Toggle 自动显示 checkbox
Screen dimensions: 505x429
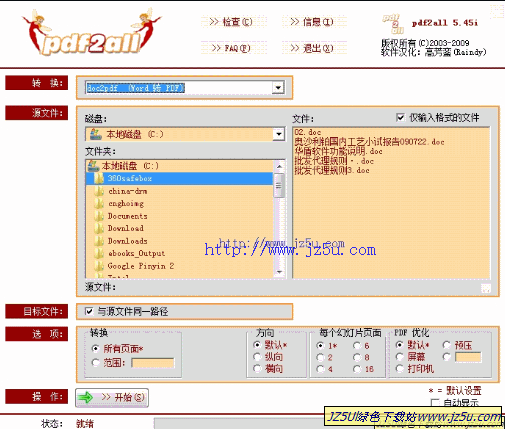click(x=435, y=403)
